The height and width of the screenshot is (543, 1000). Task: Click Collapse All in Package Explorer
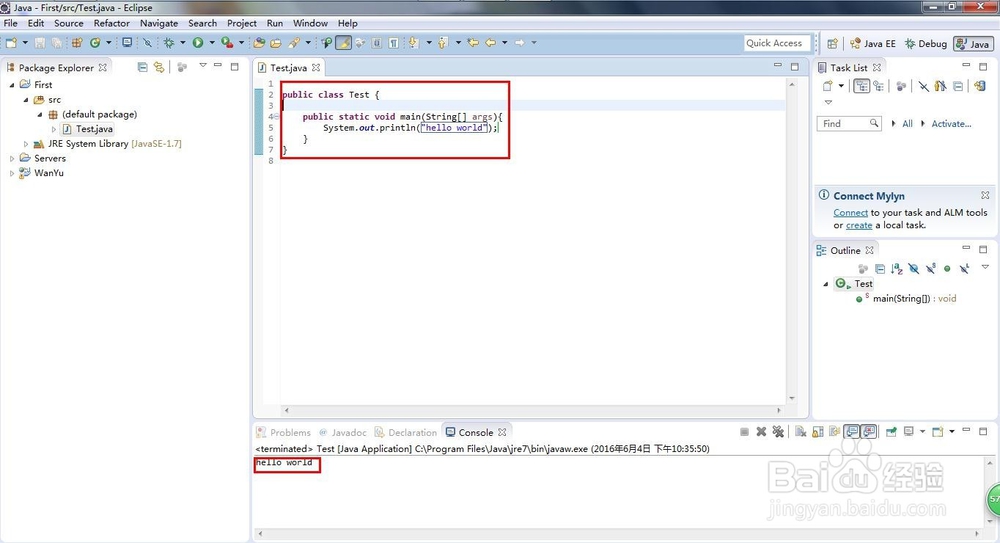click(x=142, y=67)
